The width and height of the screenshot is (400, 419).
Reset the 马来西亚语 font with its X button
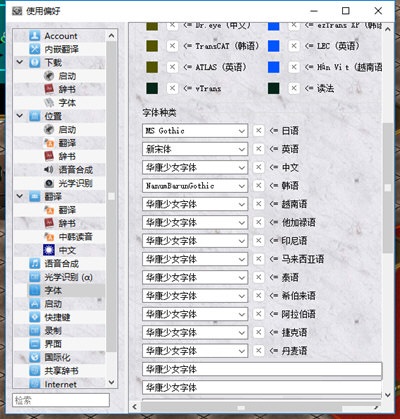pyautogui.click(x=258, y=259)
